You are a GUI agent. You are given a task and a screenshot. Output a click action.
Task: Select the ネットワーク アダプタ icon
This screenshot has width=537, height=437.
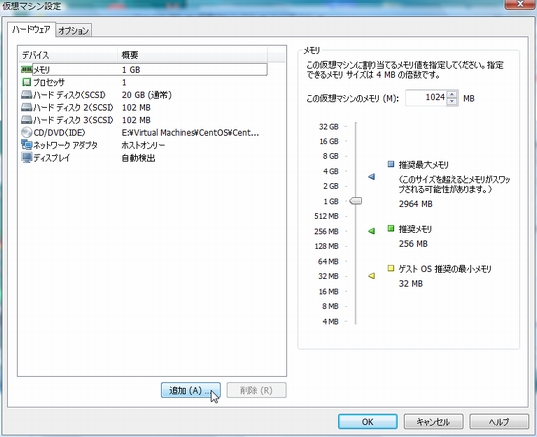tap(26, 145)
